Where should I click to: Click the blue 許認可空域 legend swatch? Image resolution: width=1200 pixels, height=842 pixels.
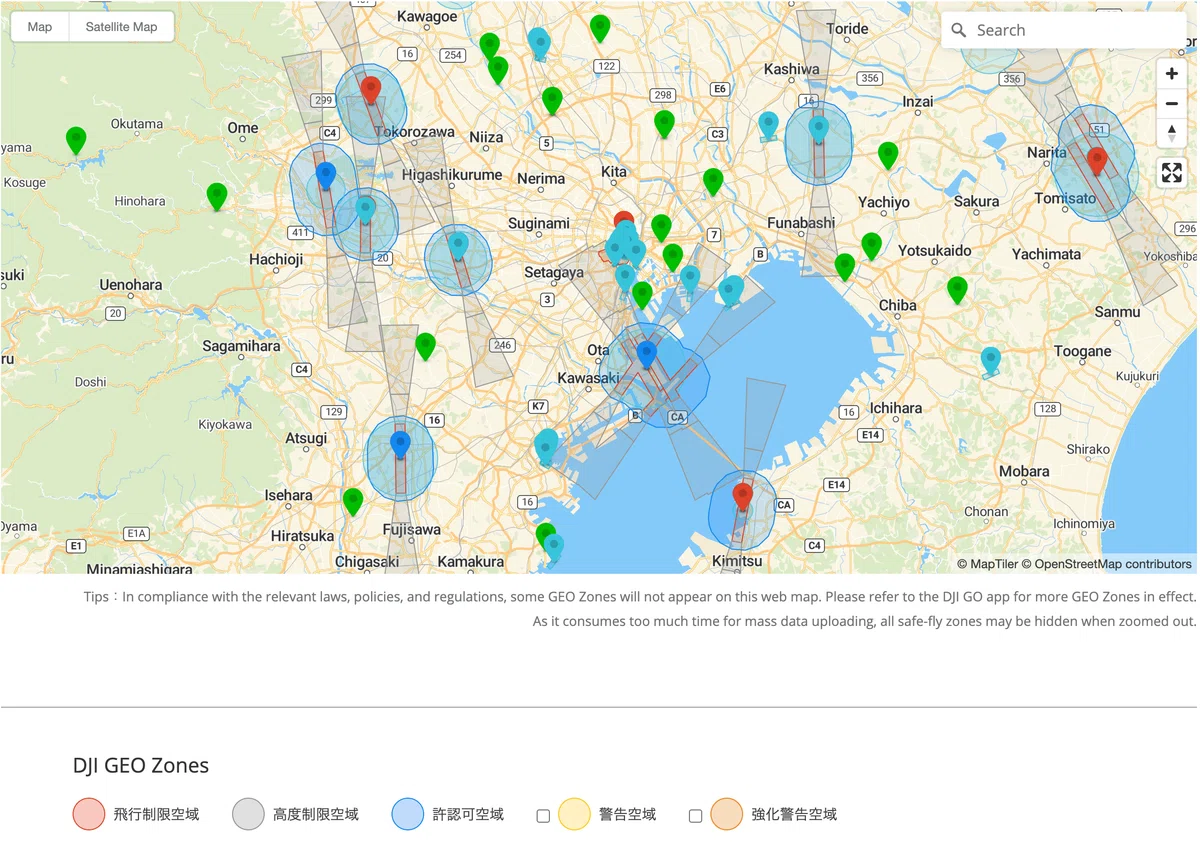(408, 814)
